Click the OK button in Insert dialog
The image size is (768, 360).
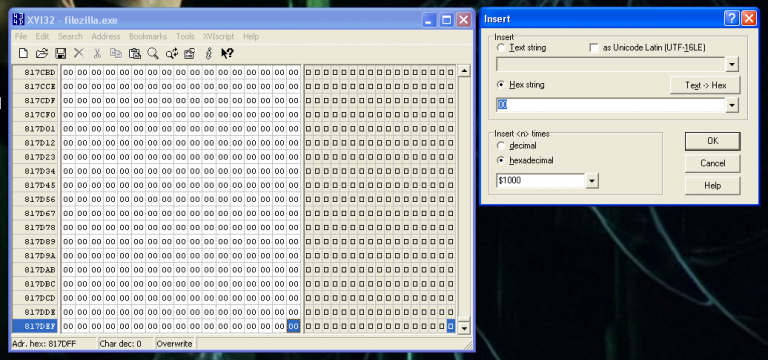(x=712, y=141)
